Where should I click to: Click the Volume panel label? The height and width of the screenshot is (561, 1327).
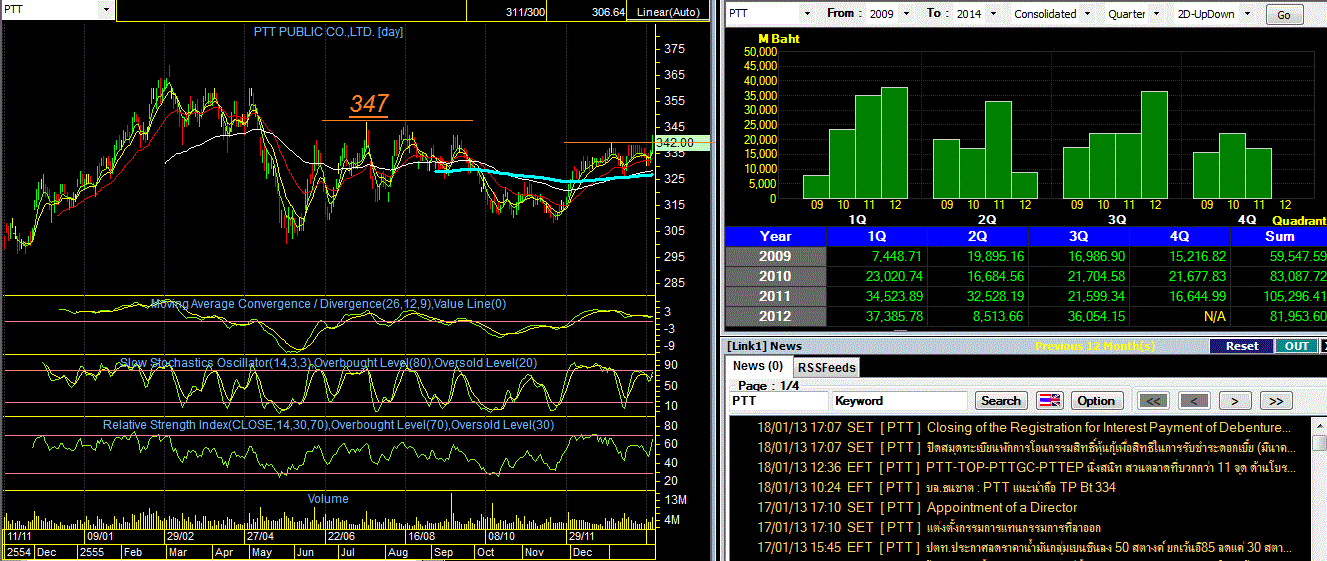pyautogui.click(x=328, y=498)
